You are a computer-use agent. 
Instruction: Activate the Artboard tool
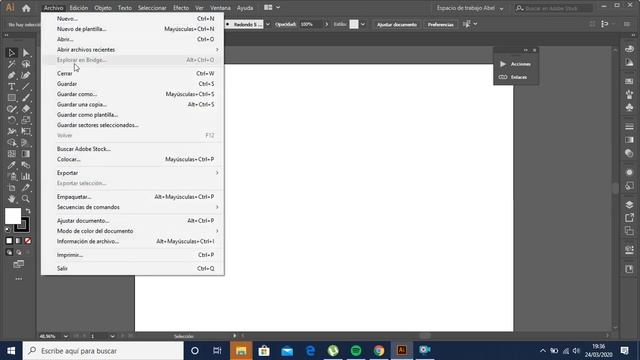[x=11, y=188]
